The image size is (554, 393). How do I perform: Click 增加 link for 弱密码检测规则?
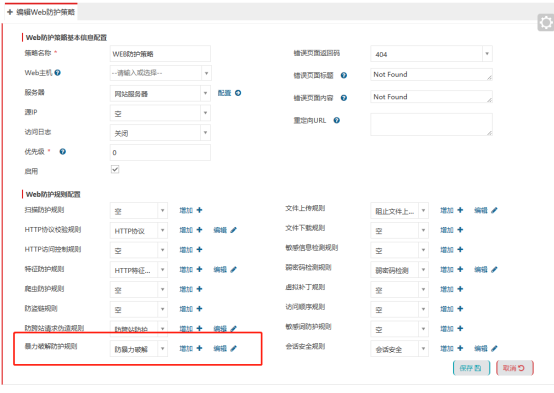coord(447,270)
